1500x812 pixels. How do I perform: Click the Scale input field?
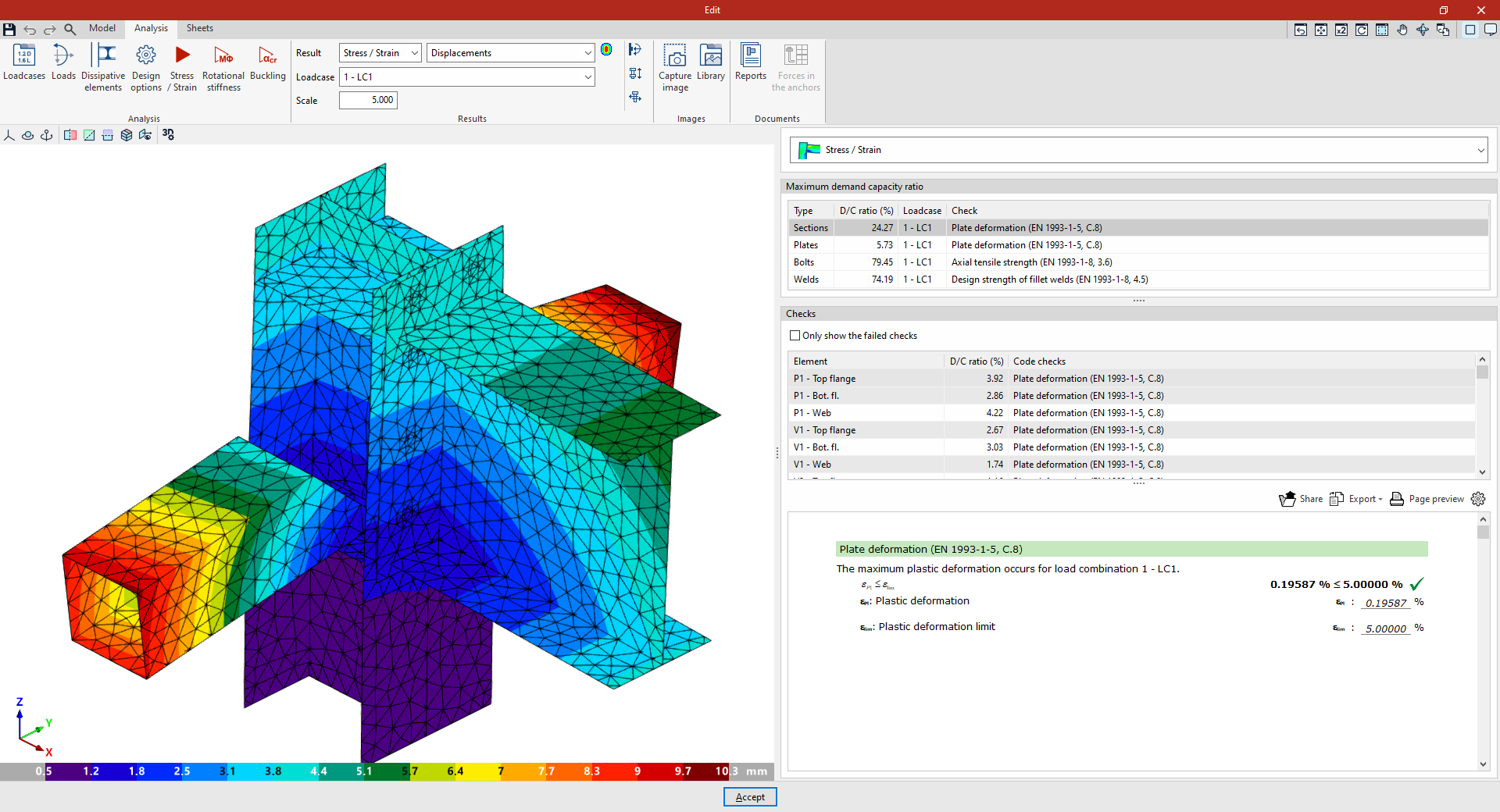pyautogui.click(x=368, y=100)
